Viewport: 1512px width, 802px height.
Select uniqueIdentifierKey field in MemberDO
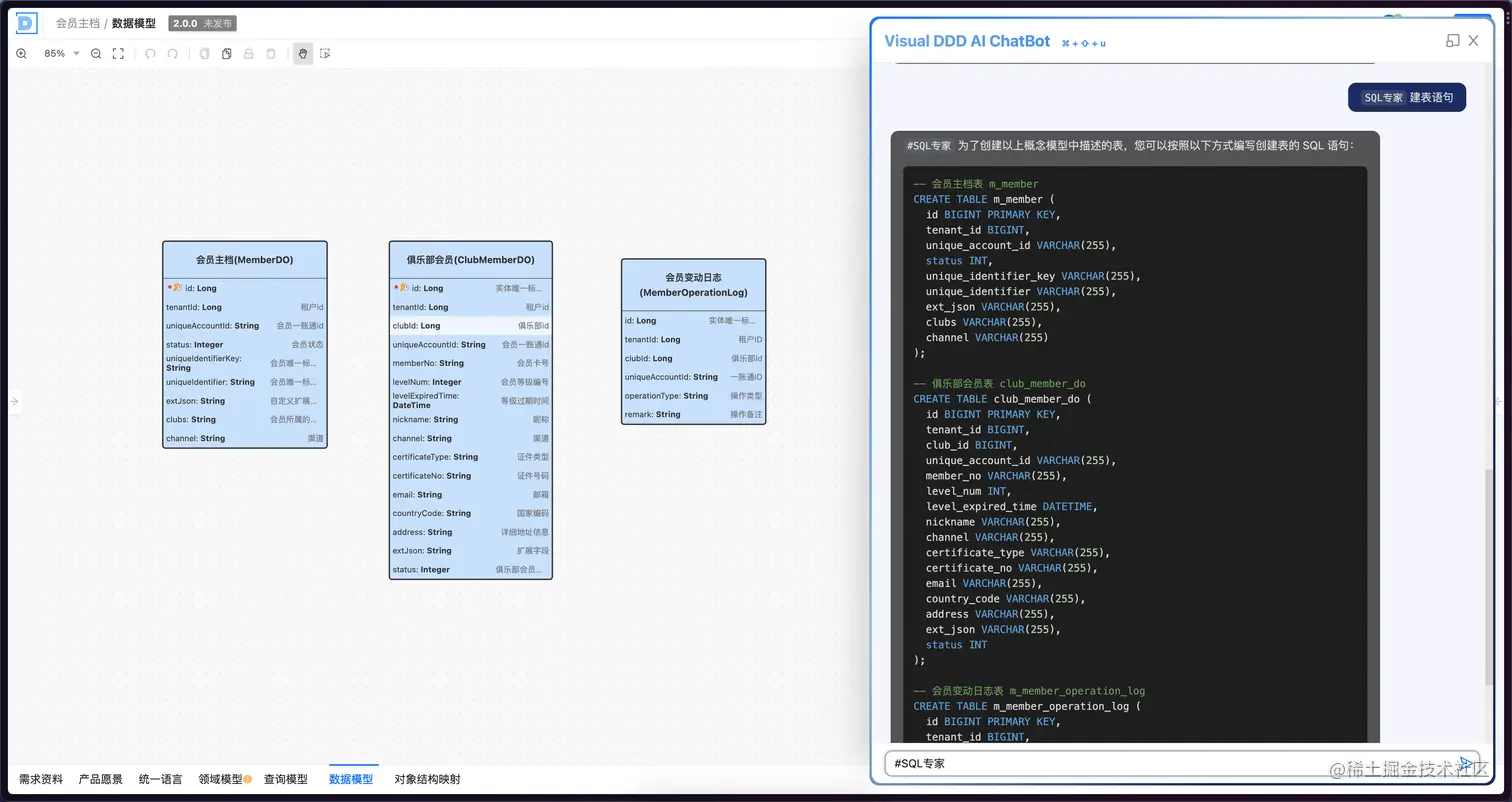coord(245,363)
